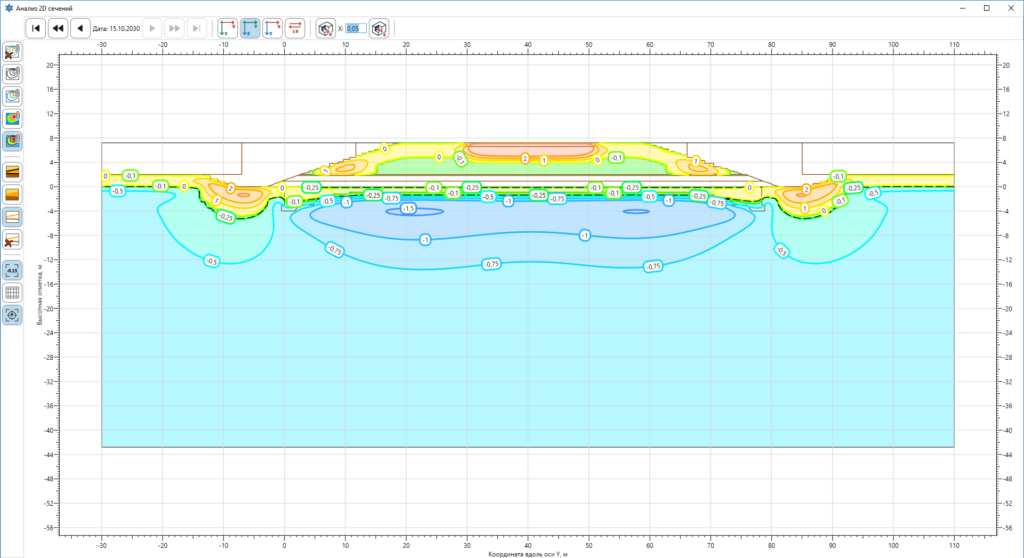The image size is (1024, 558).
Task: Click the vertical axis title "Высотная отметка, м"
Action: (x=39, y=295)
